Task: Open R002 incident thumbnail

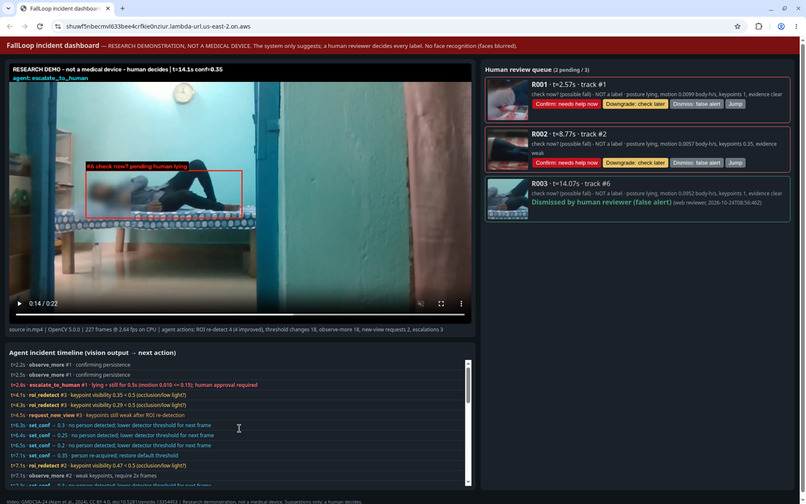Action: [x=508, y=150]
